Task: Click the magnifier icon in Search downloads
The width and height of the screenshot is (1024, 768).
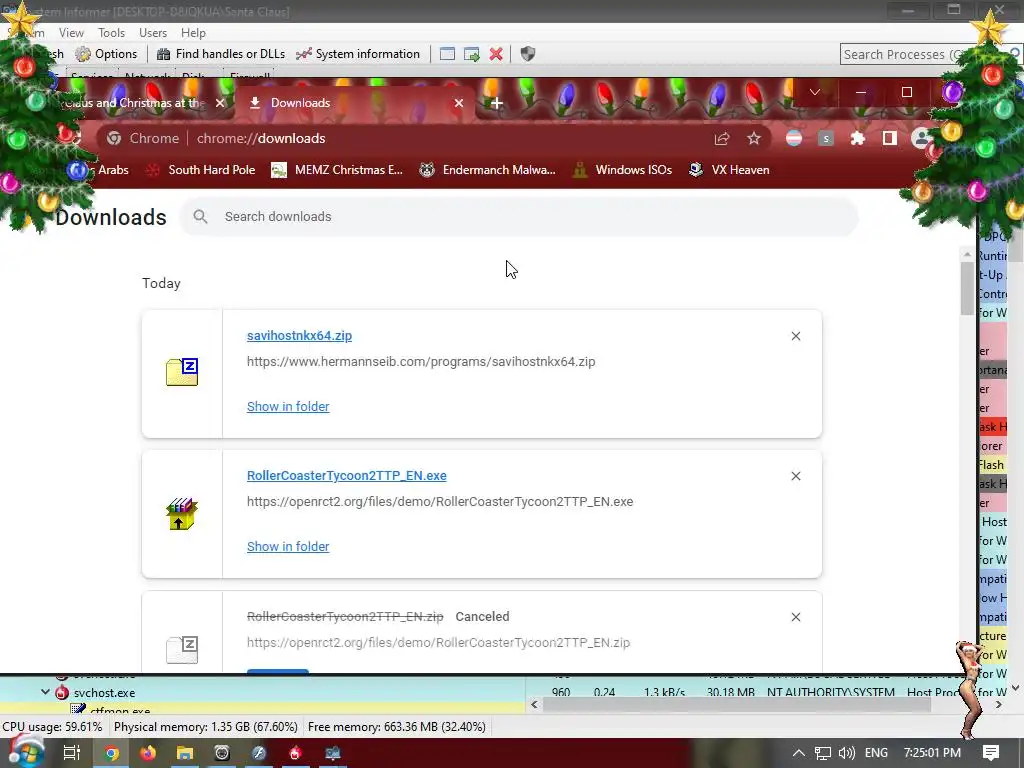Action: pos(200,217)
